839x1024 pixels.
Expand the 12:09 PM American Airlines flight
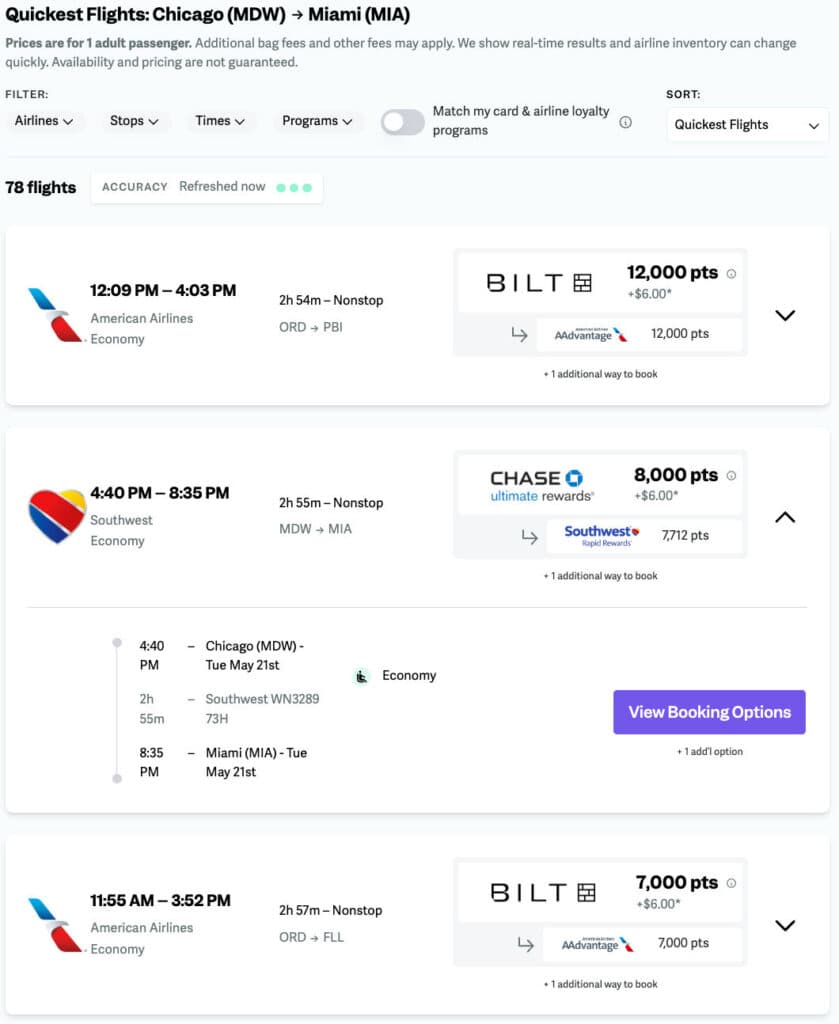coord(785,315)
